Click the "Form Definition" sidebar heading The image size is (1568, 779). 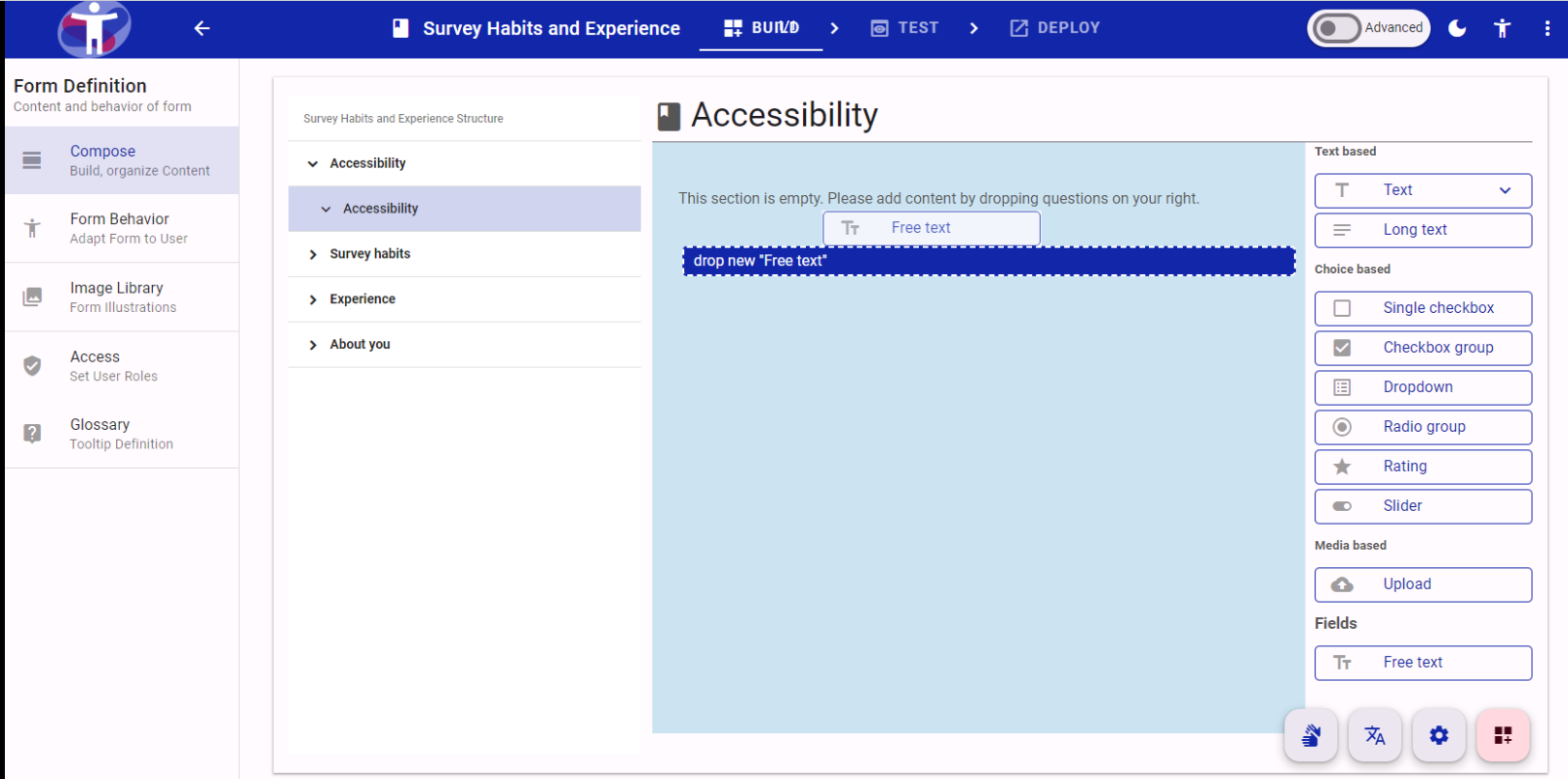pyautogui.click(x=80, y=86)
